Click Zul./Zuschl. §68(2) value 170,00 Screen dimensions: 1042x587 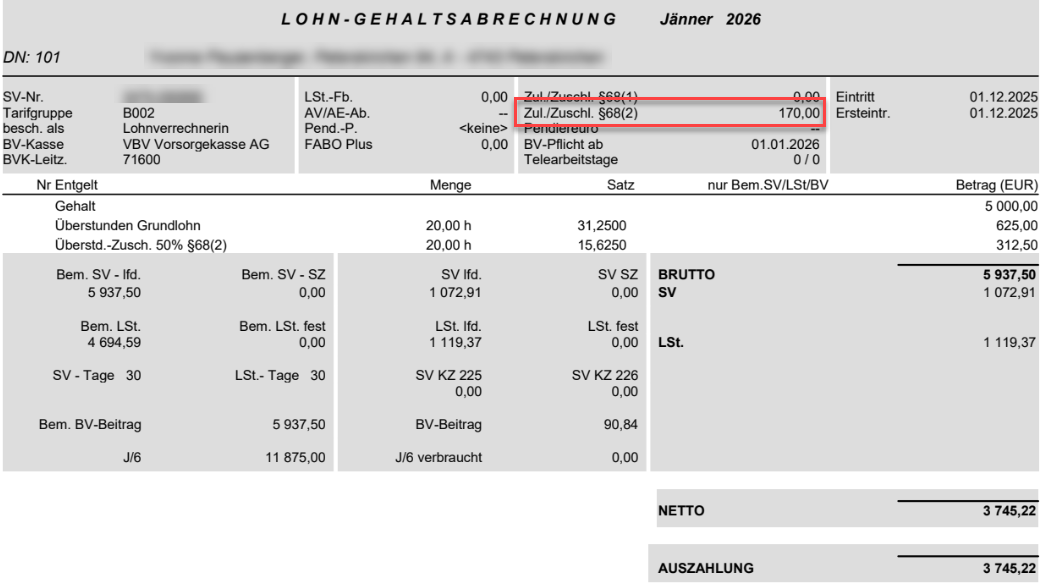click(x=799, y=113)
